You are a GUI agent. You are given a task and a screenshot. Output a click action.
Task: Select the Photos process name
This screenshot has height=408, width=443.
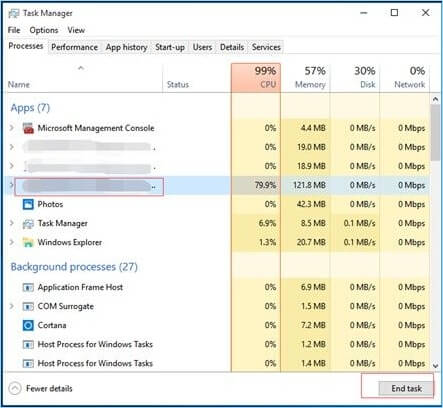(x=50, y=204)
